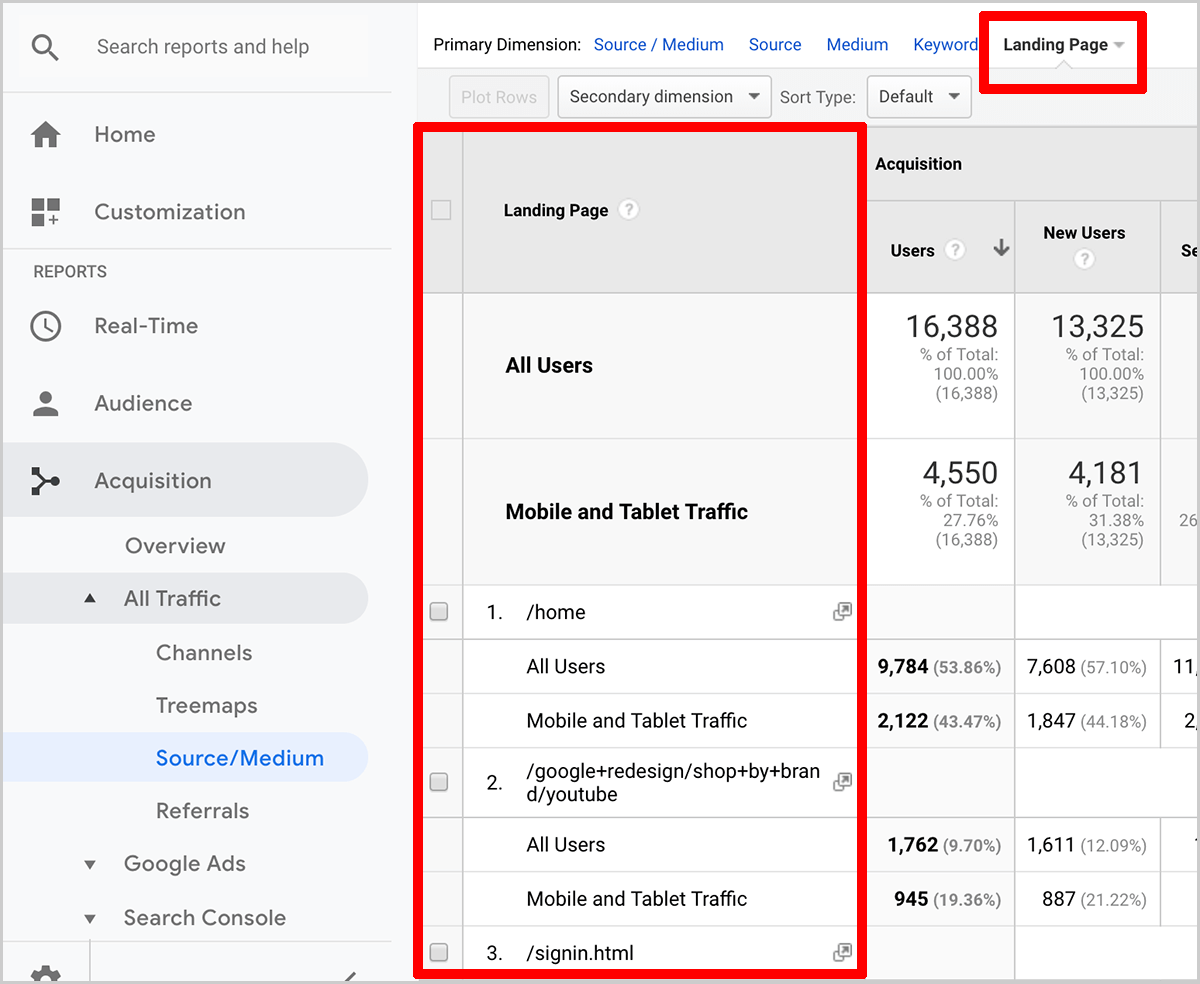Open the Customization menu item

tap(169, 212)
